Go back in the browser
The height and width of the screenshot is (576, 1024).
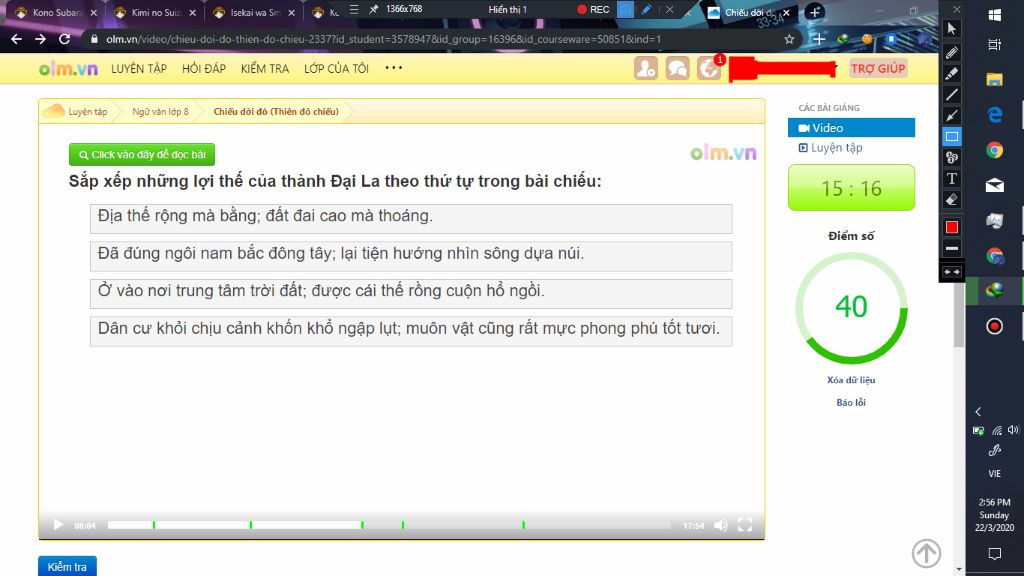(x=16, y=39)
